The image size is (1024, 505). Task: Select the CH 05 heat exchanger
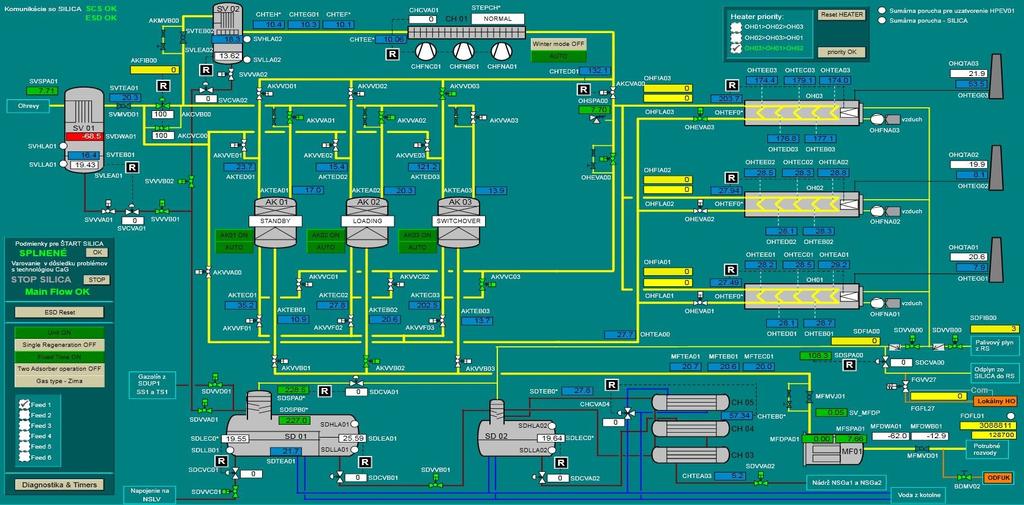pos(689,402)
